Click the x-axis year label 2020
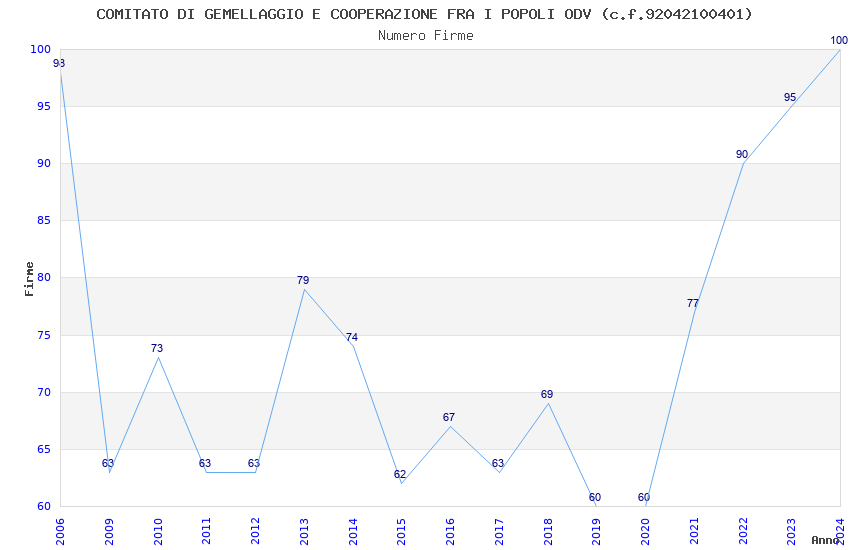850x550 pixels. point(645,531)
